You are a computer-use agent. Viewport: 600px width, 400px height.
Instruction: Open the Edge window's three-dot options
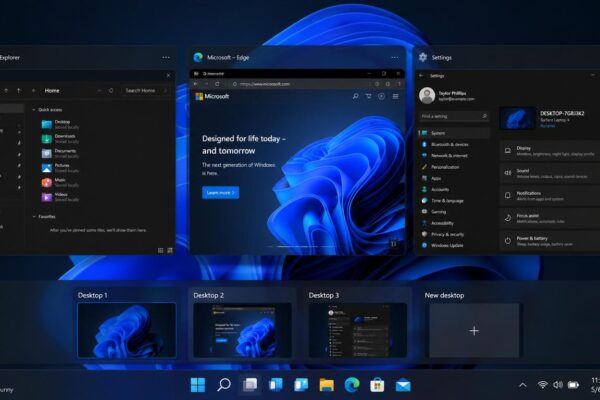pyautogui.click(x=395, y=57)
